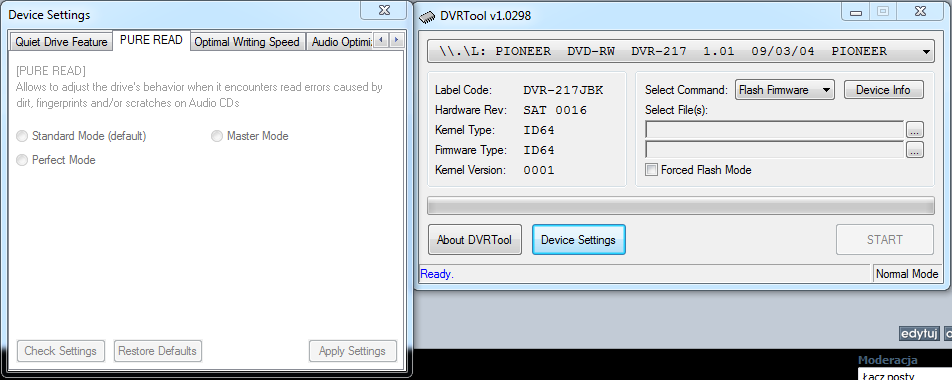Click the START button
The height and width of the screenshot is (380, 952).
pos(885,240)
